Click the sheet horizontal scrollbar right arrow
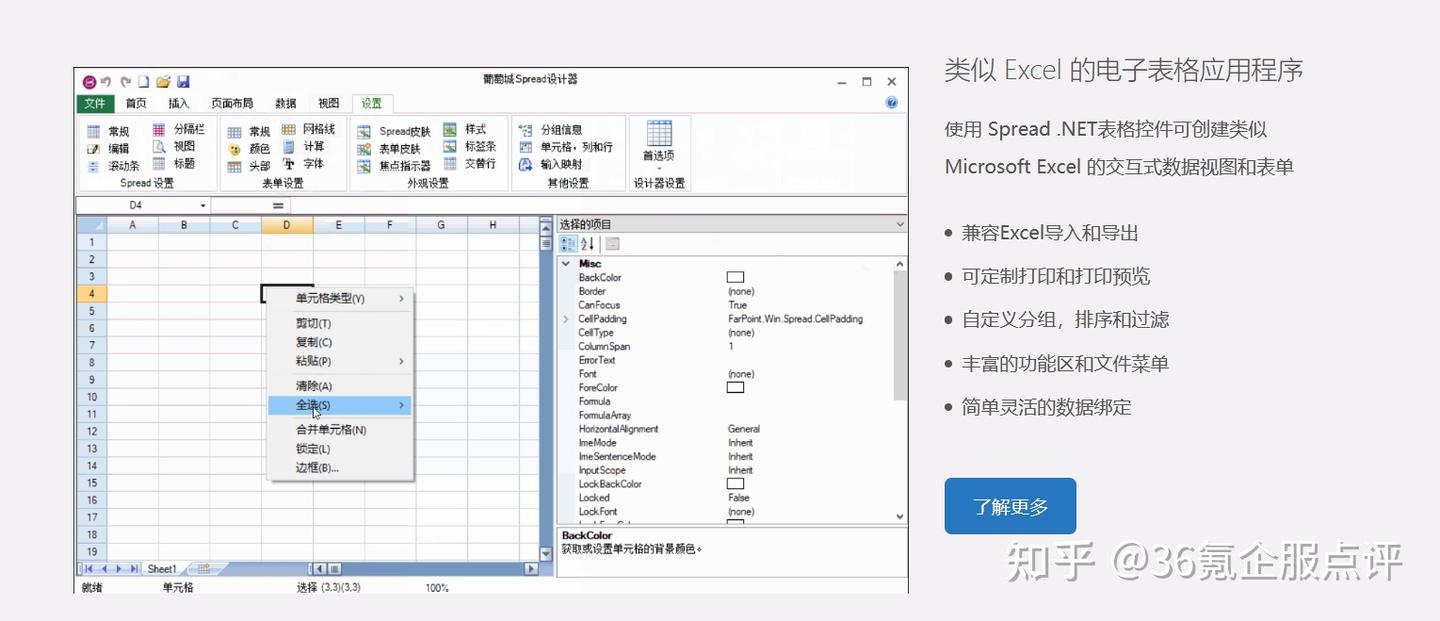 532,569
